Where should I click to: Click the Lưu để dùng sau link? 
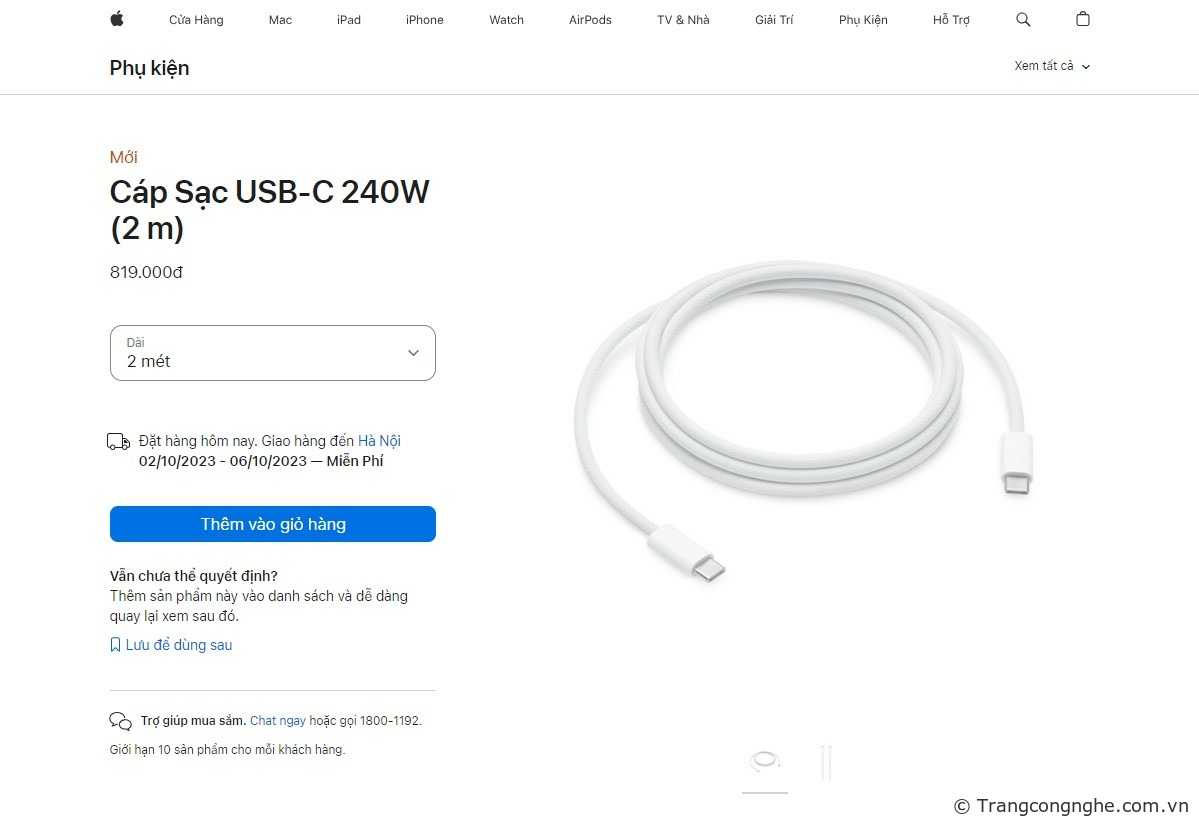click(x=179, y=645)
